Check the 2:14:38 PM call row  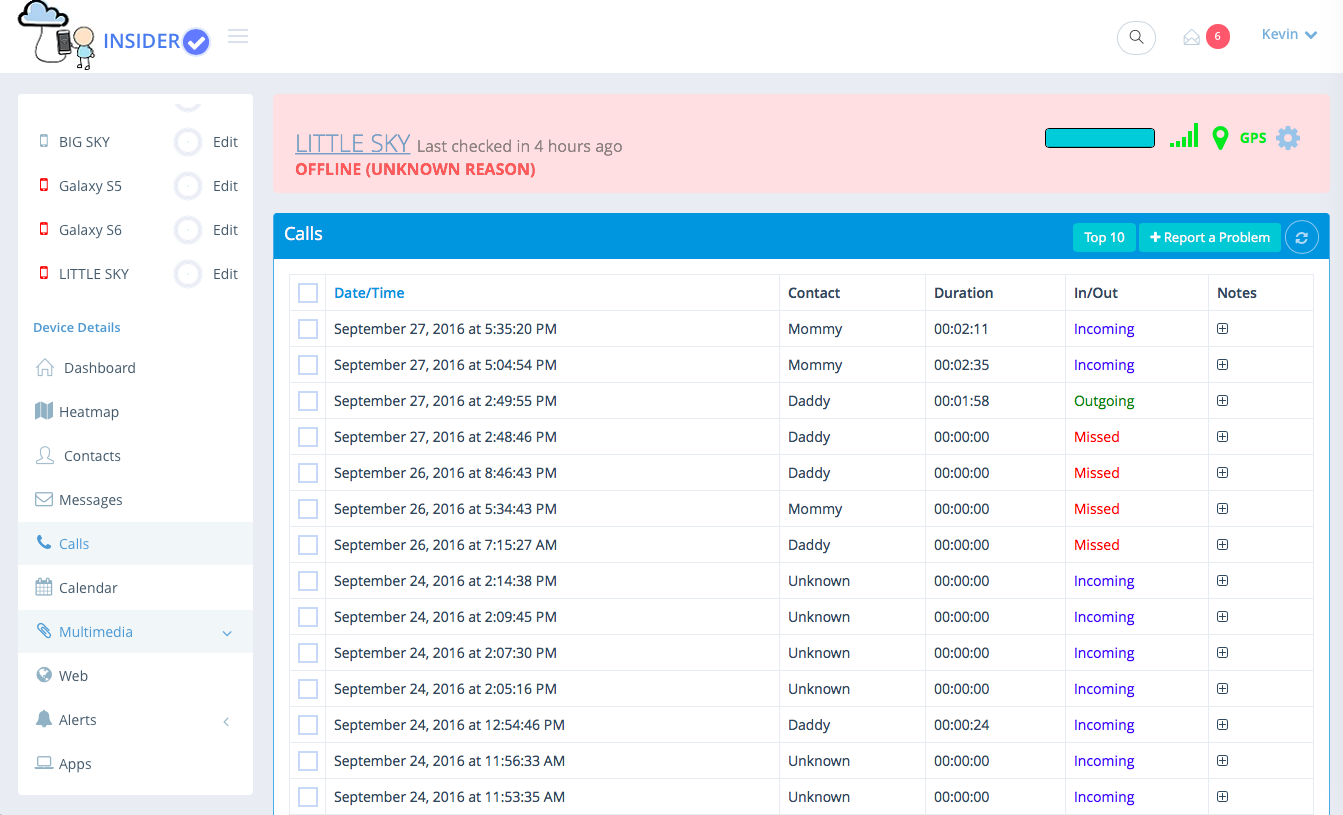pos(308,581)
